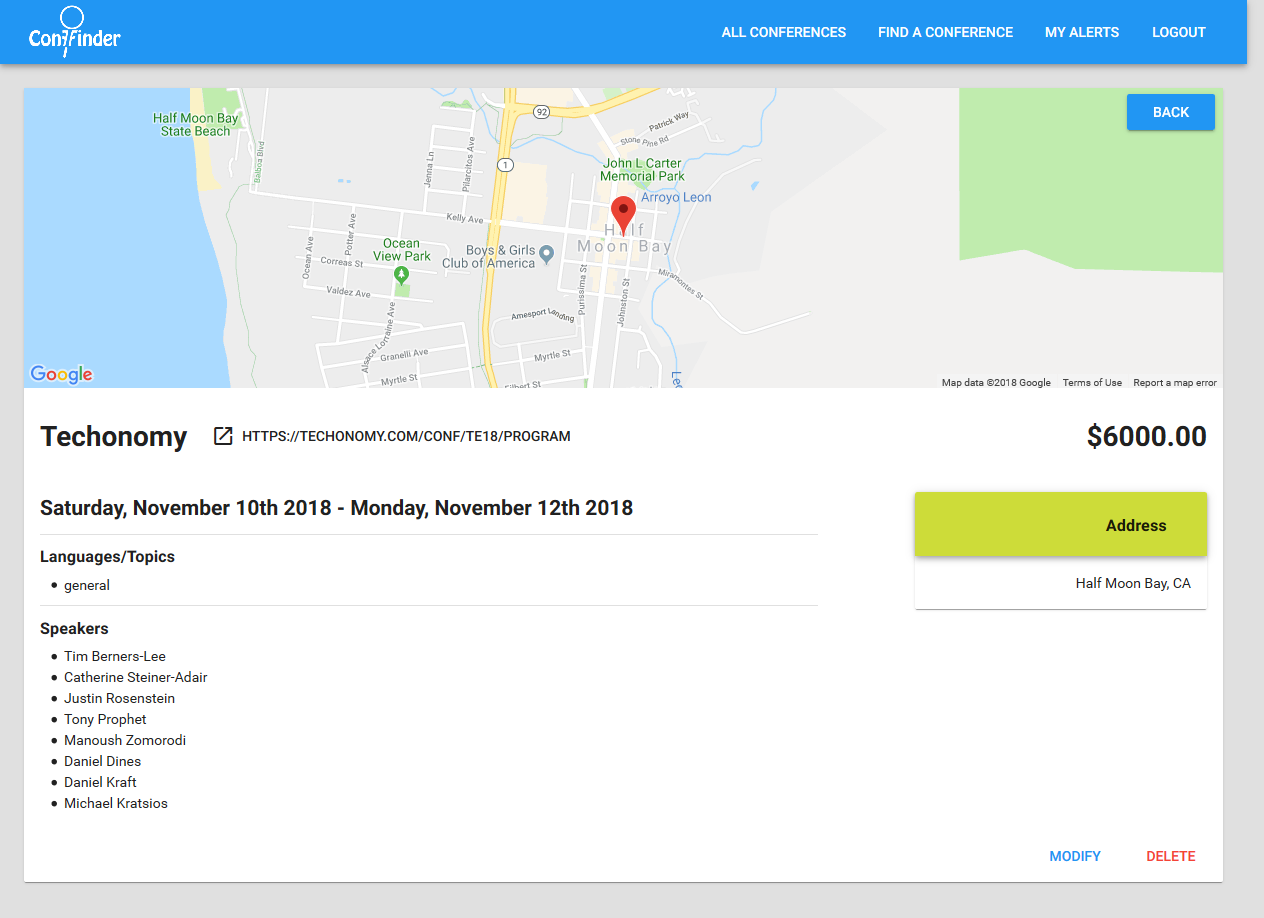Click the conference date range heading

(x=336, y=508)
